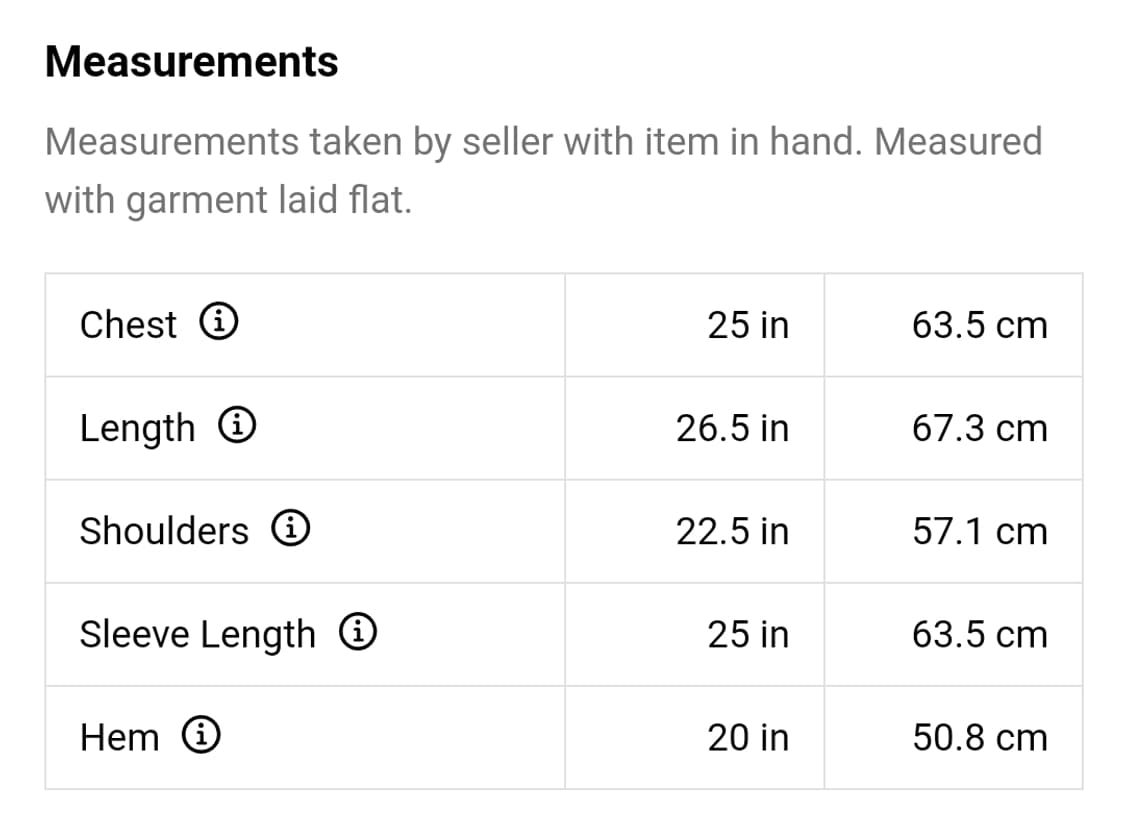1125x820 pixels.
Task: Open the Sleeve Length info icon
Action: click(357, 631)
